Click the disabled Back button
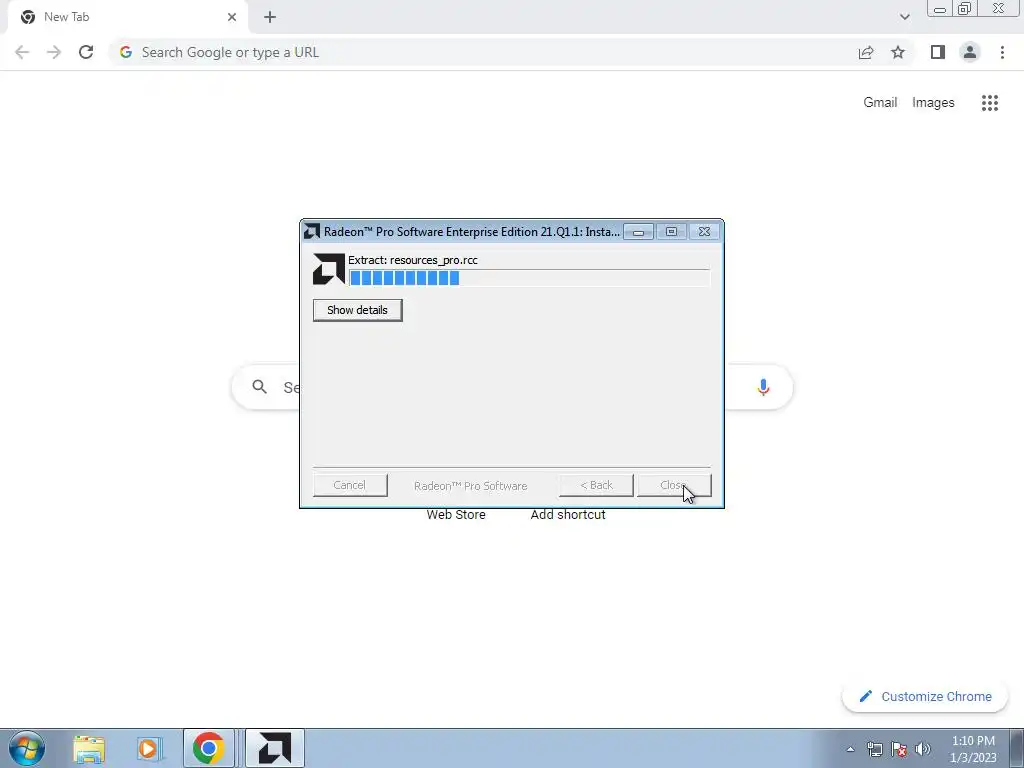 [x=596, y=485]
